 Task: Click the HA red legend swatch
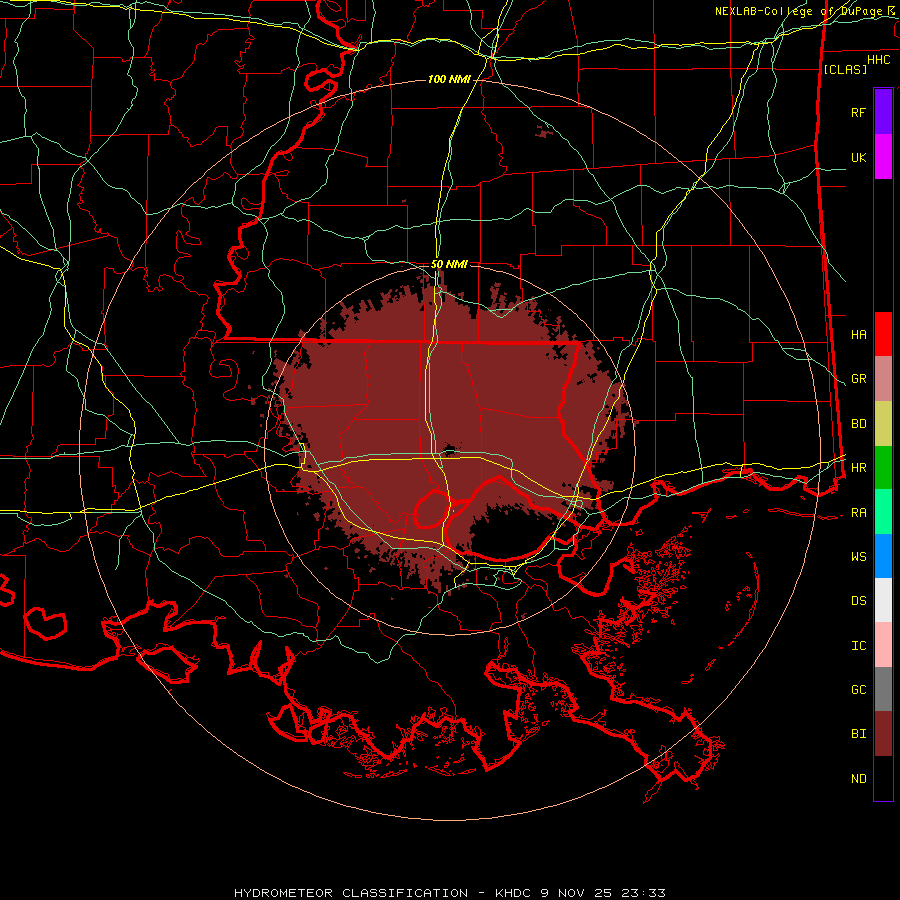(x=883, y=334)
